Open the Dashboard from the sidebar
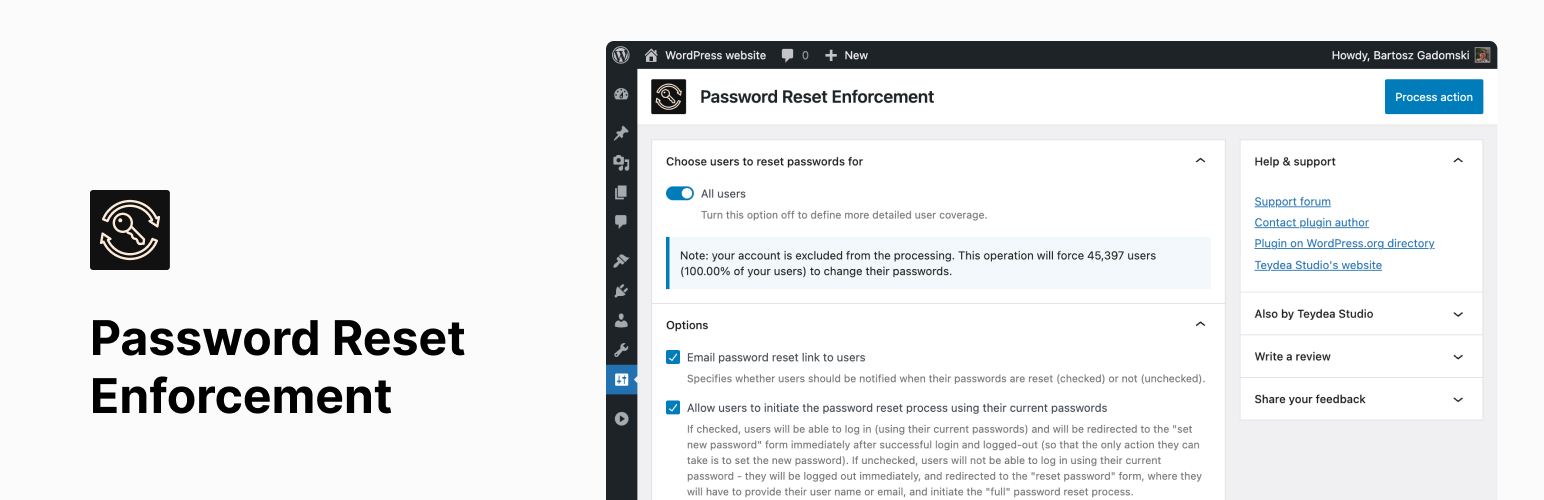The width and height of the screenshot is (1544, 500). (621, 95)
